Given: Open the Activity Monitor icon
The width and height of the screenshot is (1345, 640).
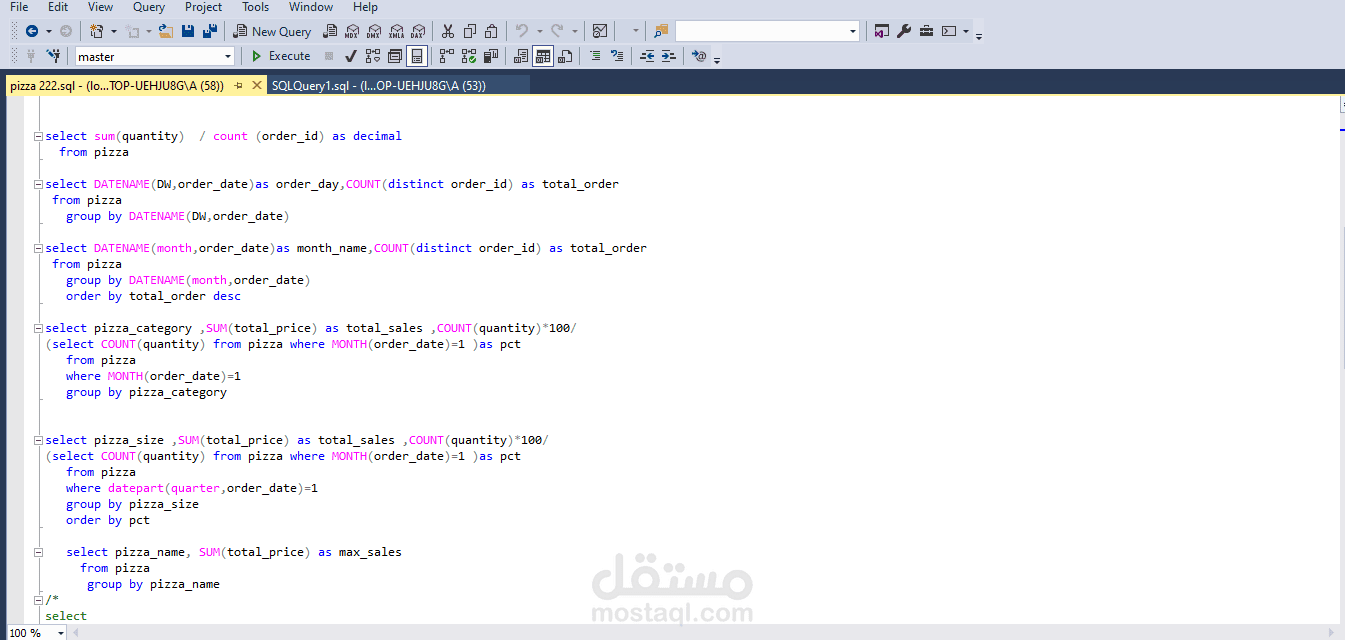Looking at the screenshot, I should pos(599,31).
